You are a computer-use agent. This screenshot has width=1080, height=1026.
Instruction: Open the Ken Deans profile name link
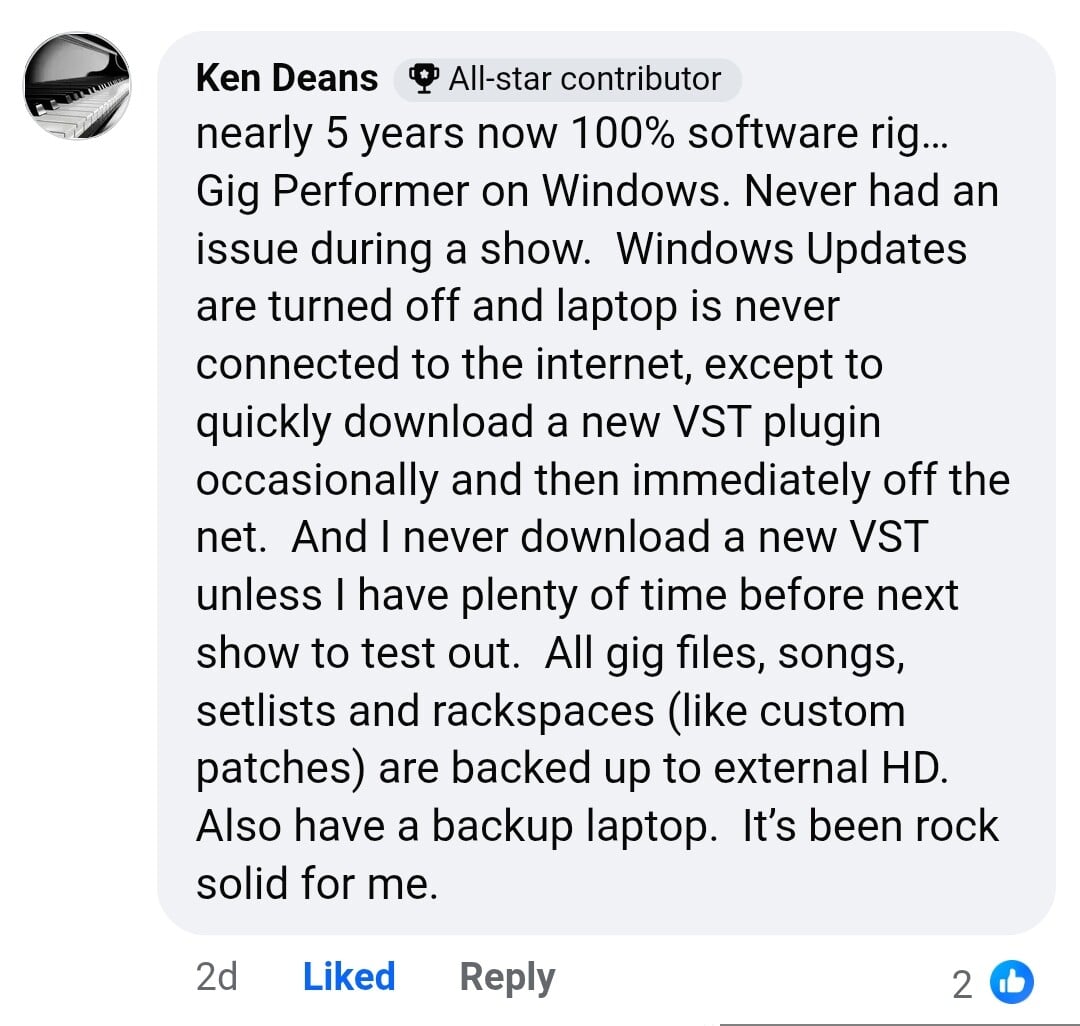tap(287, 78)
